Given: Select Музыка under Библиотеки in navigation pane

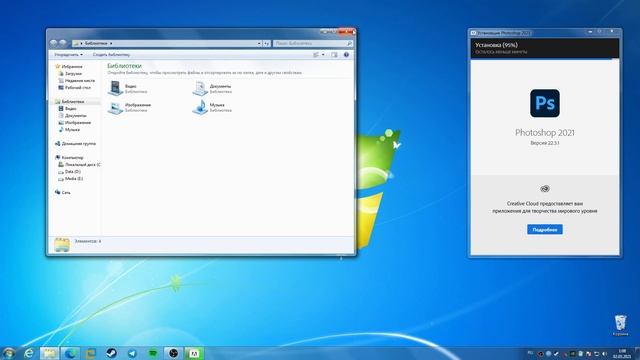Looking at the screenshot, I should (x=69, y=129).
